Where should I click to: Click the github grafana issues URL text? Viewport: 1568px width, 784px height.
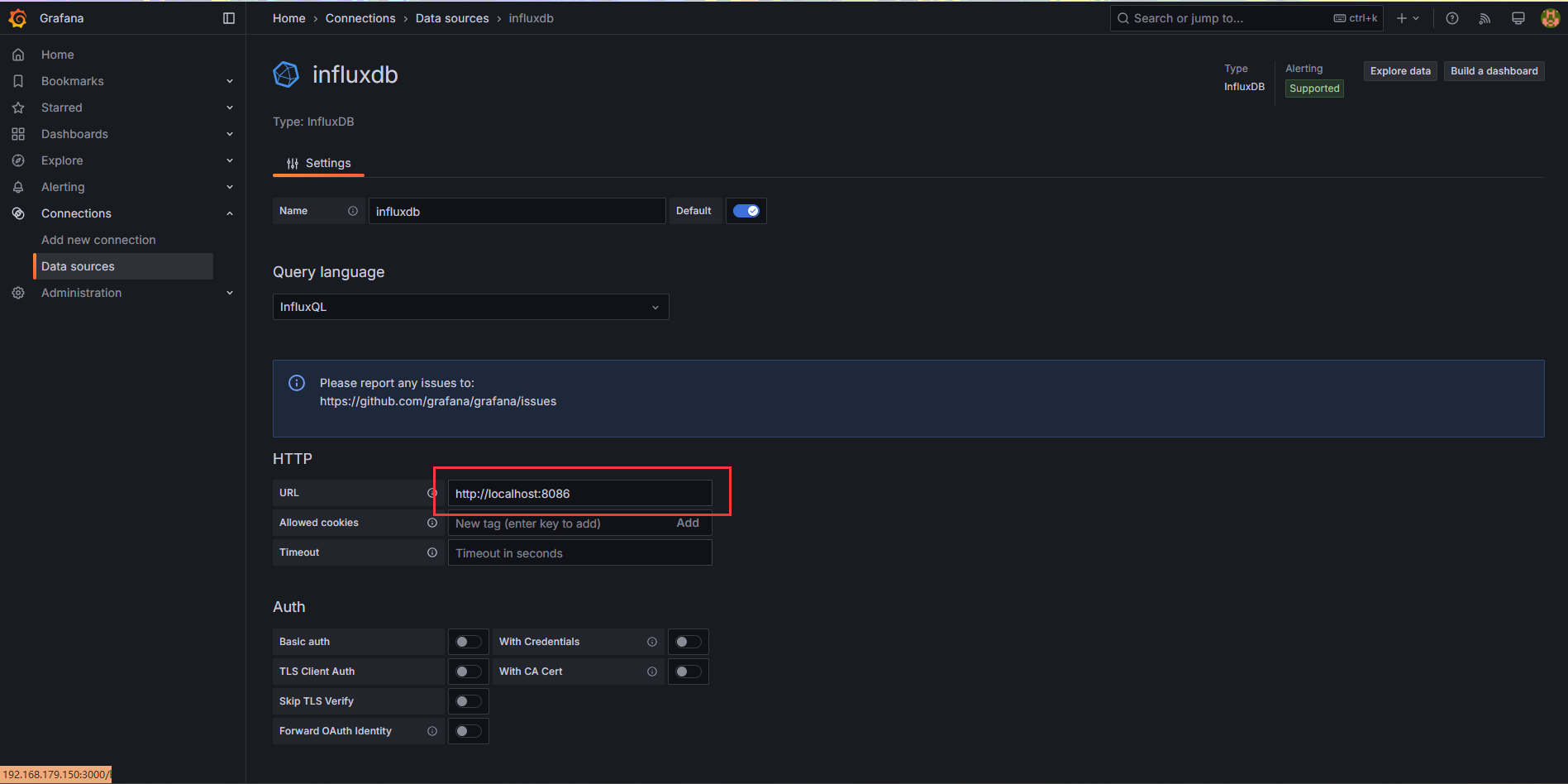point(438,401)
